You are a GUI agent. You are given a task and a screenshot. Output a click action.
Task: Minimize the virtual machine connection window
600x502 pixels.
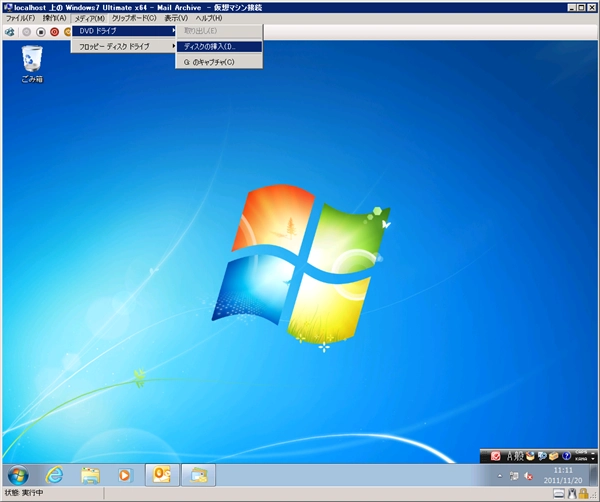pyautogui.click(x=571, y=7)
